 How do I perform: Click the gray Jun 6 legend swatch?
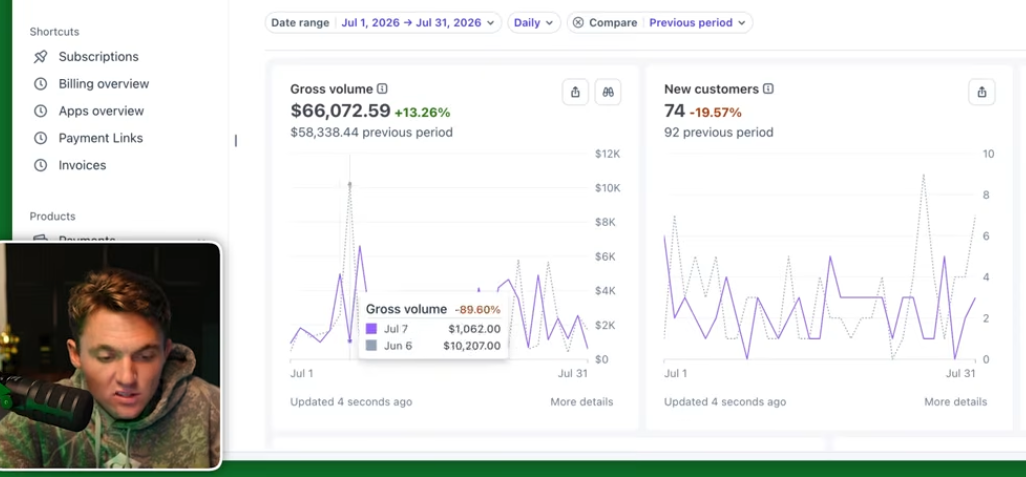[x=371, y=345]
